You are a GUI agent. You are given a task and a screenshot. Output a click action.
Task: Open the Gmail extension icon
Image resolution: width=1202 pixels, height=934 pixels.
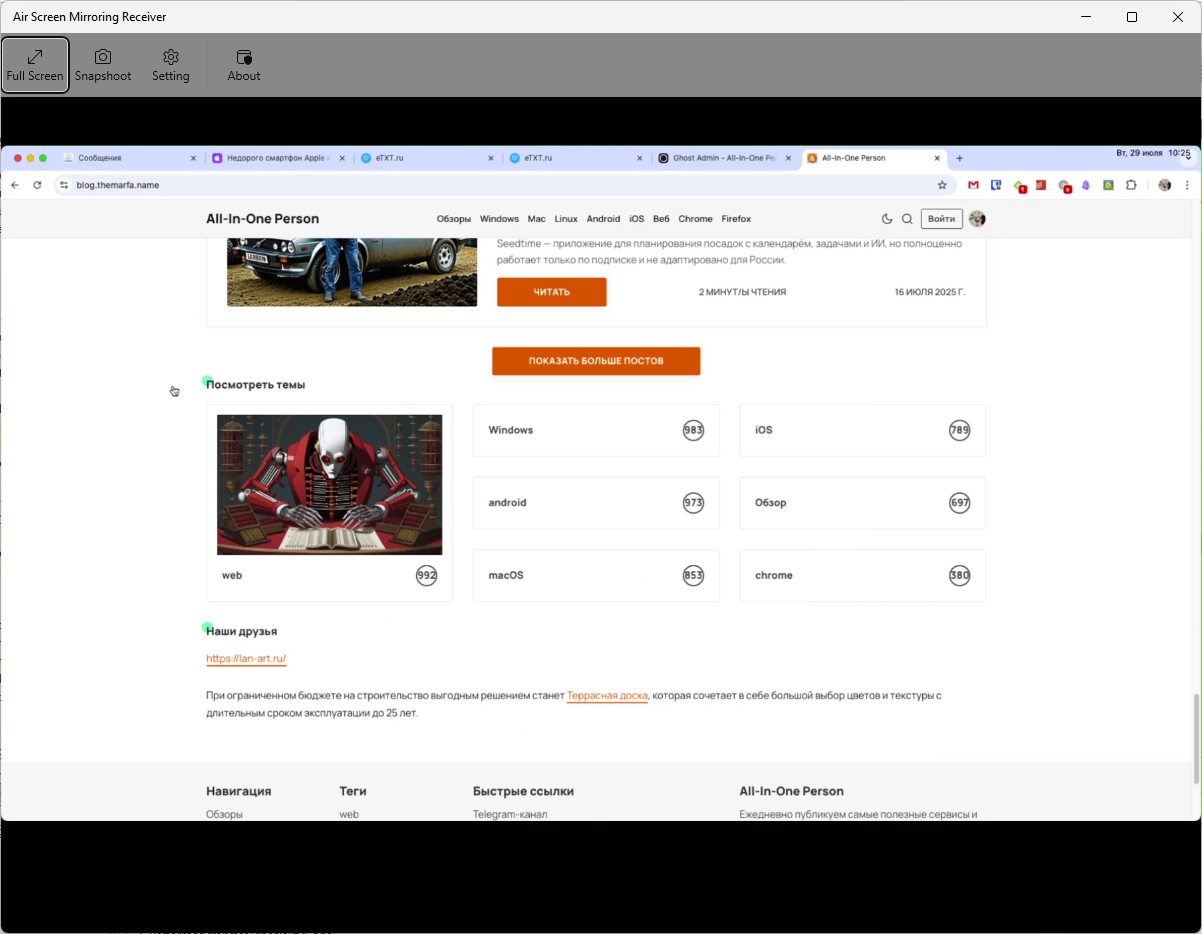[x=973, y=185]
